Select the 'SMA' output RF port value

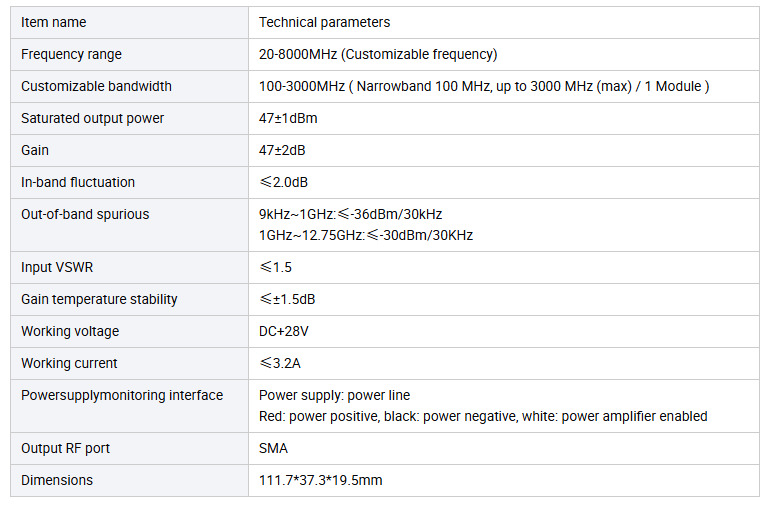[x=273, y=448]
